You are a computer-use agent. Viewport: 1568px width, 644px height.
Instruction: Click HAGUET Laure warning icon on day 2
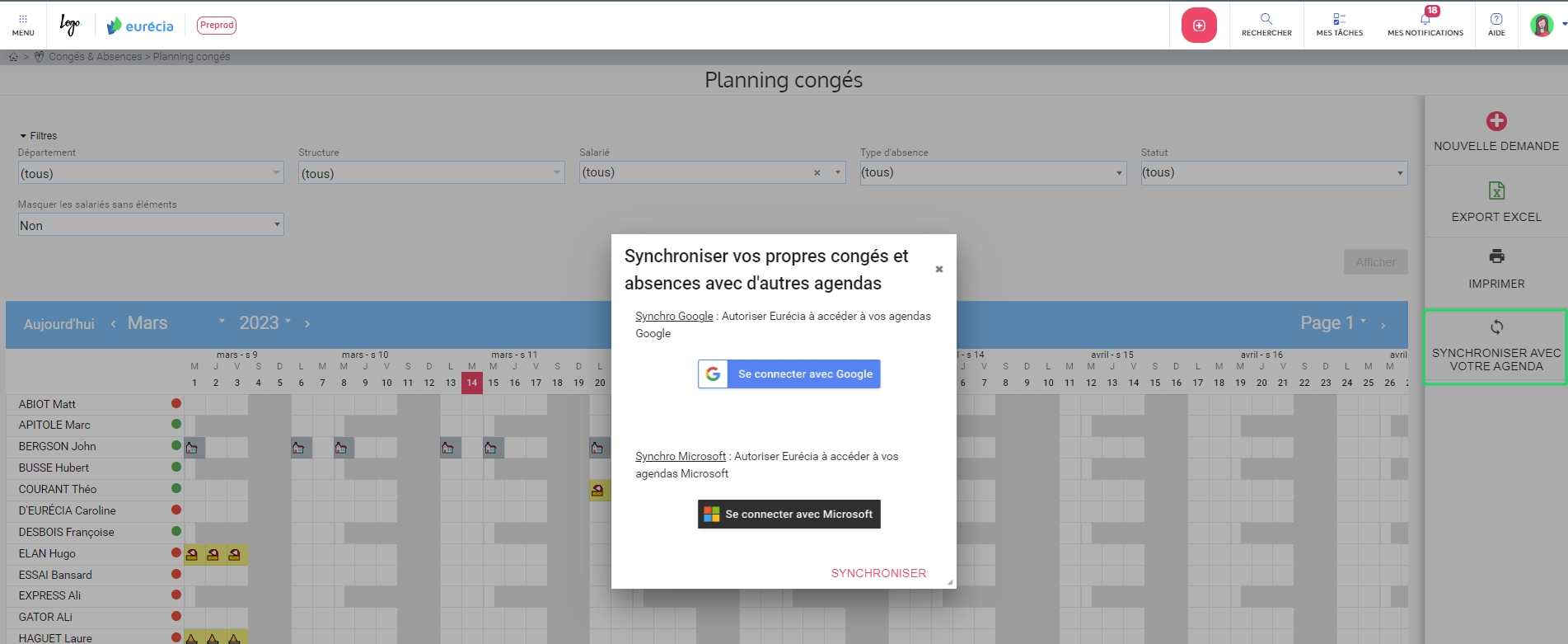point(213,638)
